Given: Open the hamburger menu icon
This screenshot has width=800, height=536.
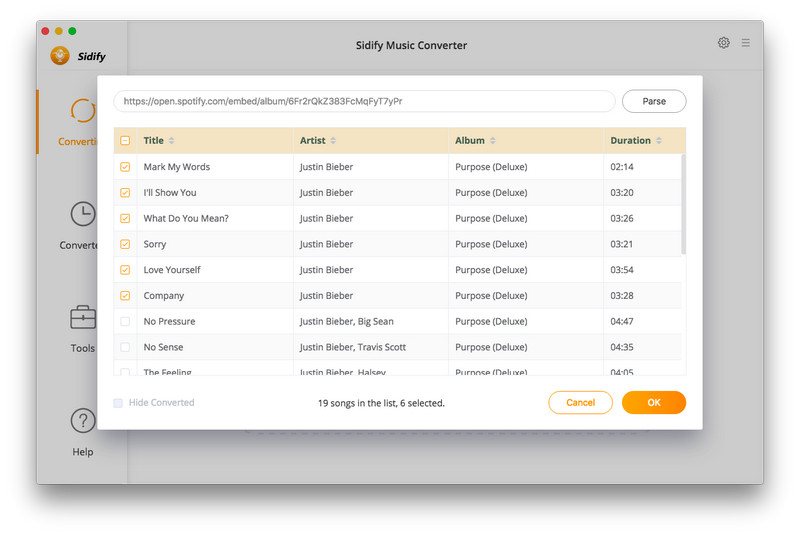Looking at the screenshot, I should 745,43.
